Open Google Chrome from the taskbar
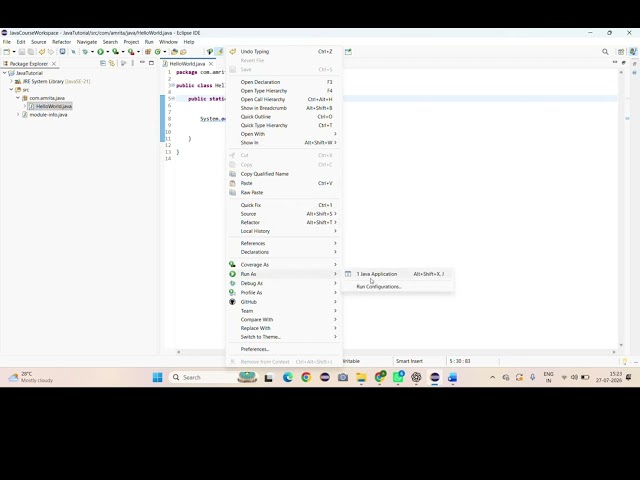The width and height of the screenshot is (640, 480). click(306, 378)
